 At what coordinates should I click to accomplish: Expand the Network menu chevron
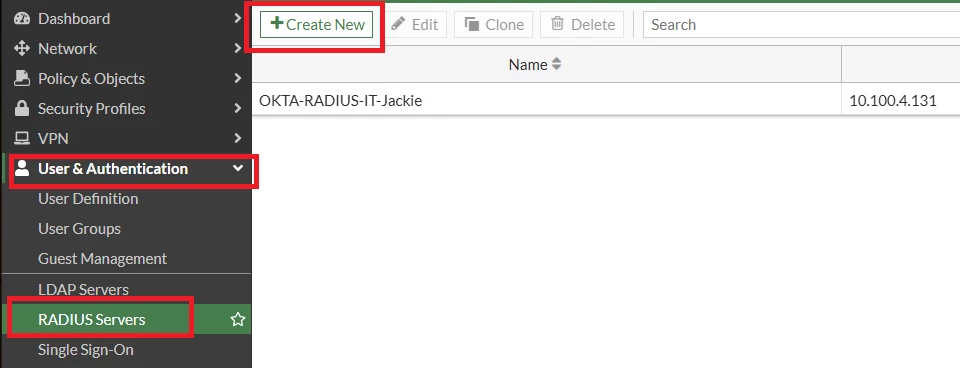point(238,48)
